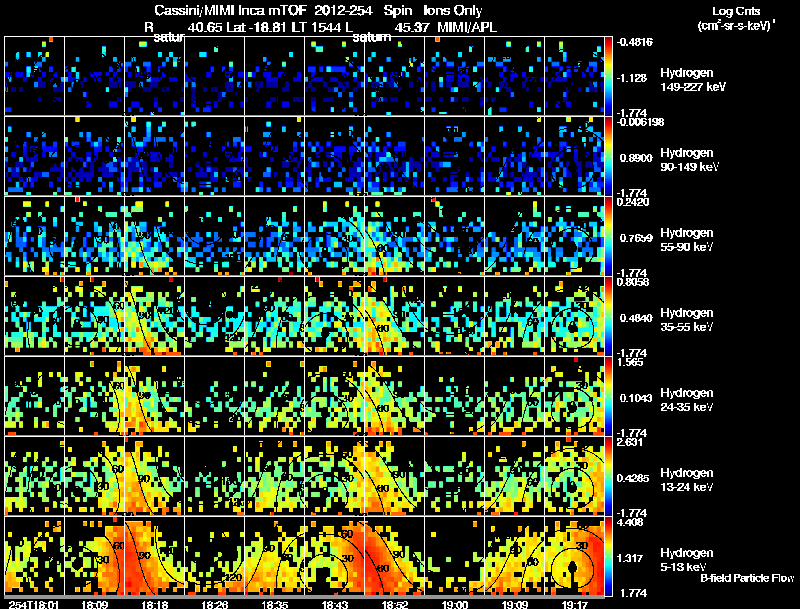This screenshot has width=800, height=609.
Task: Click the color bar for 24-35 keV row
Action: [608, 396]
